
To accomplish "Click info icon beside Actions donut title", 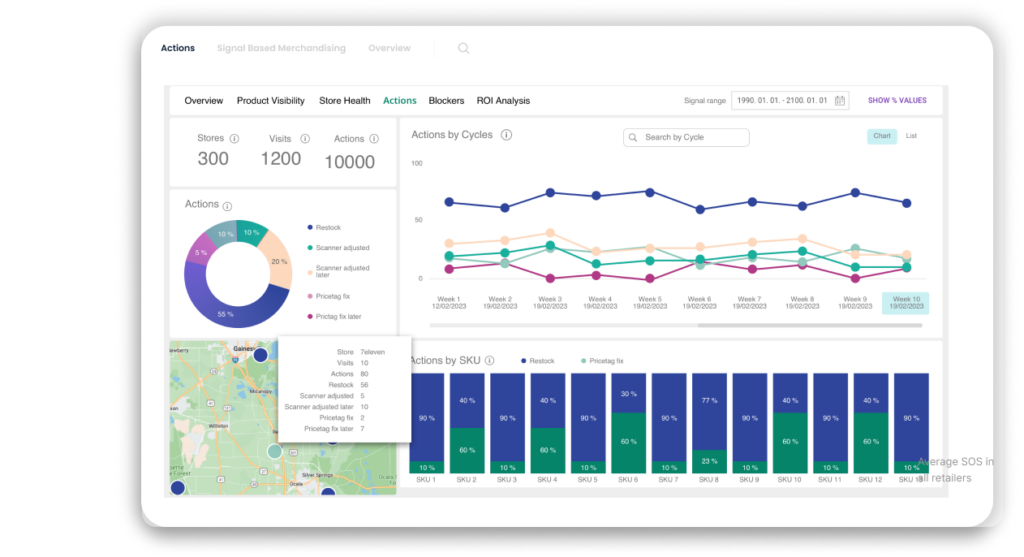I will click(x=228, y=205).
